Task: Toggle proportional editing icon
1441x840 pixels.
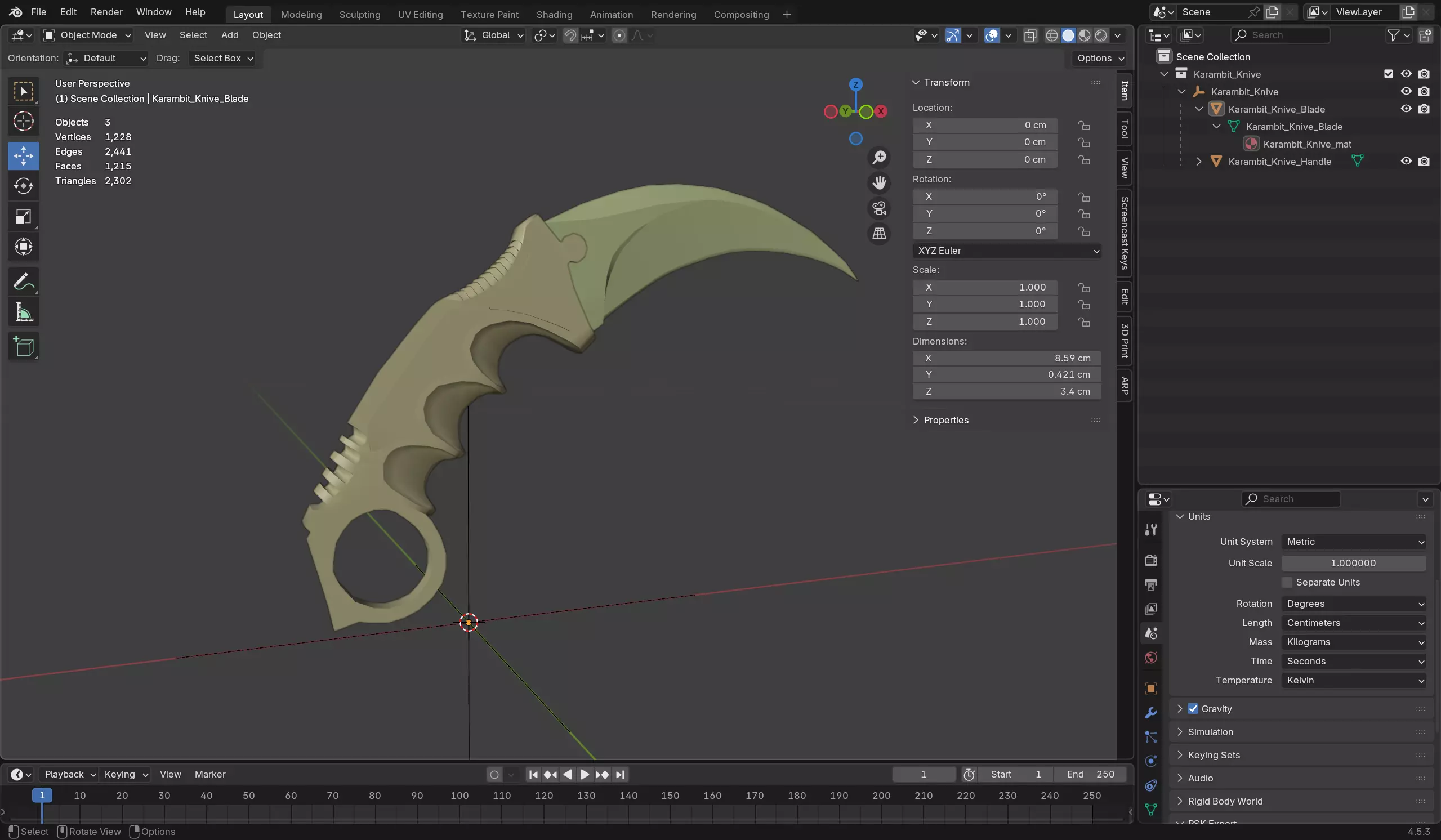Action: point(619,35)
